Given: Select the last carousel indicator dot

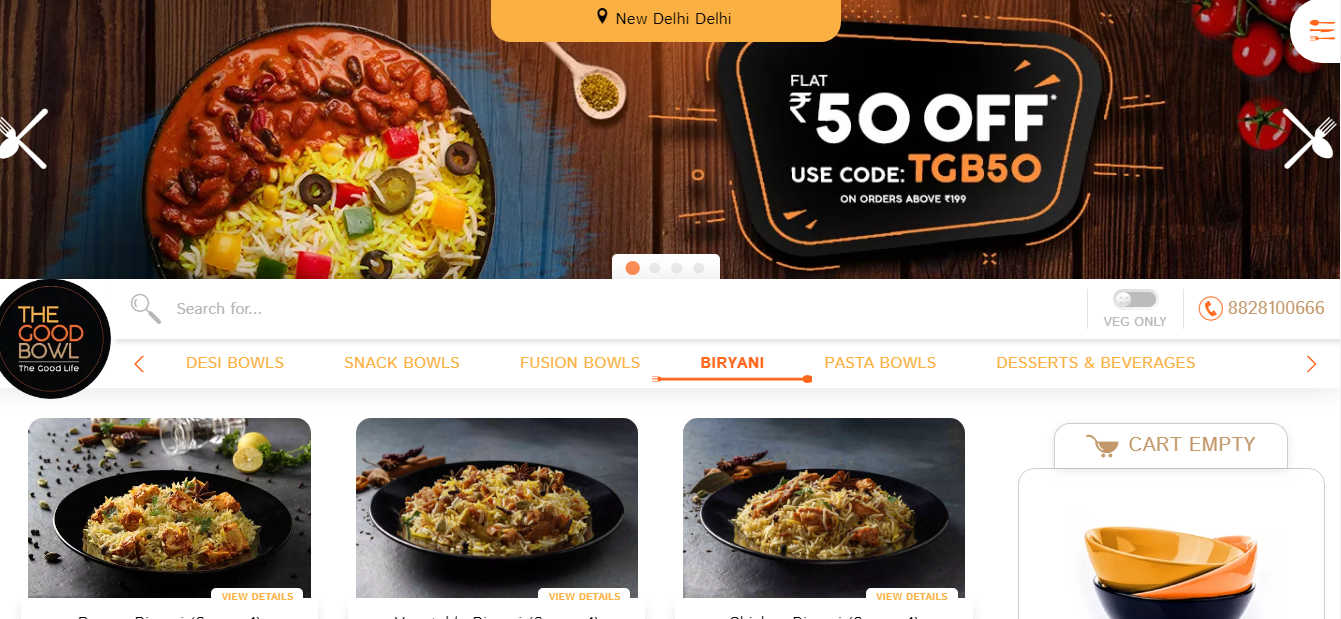Looking at the screenshot, I should click(699, 268).
